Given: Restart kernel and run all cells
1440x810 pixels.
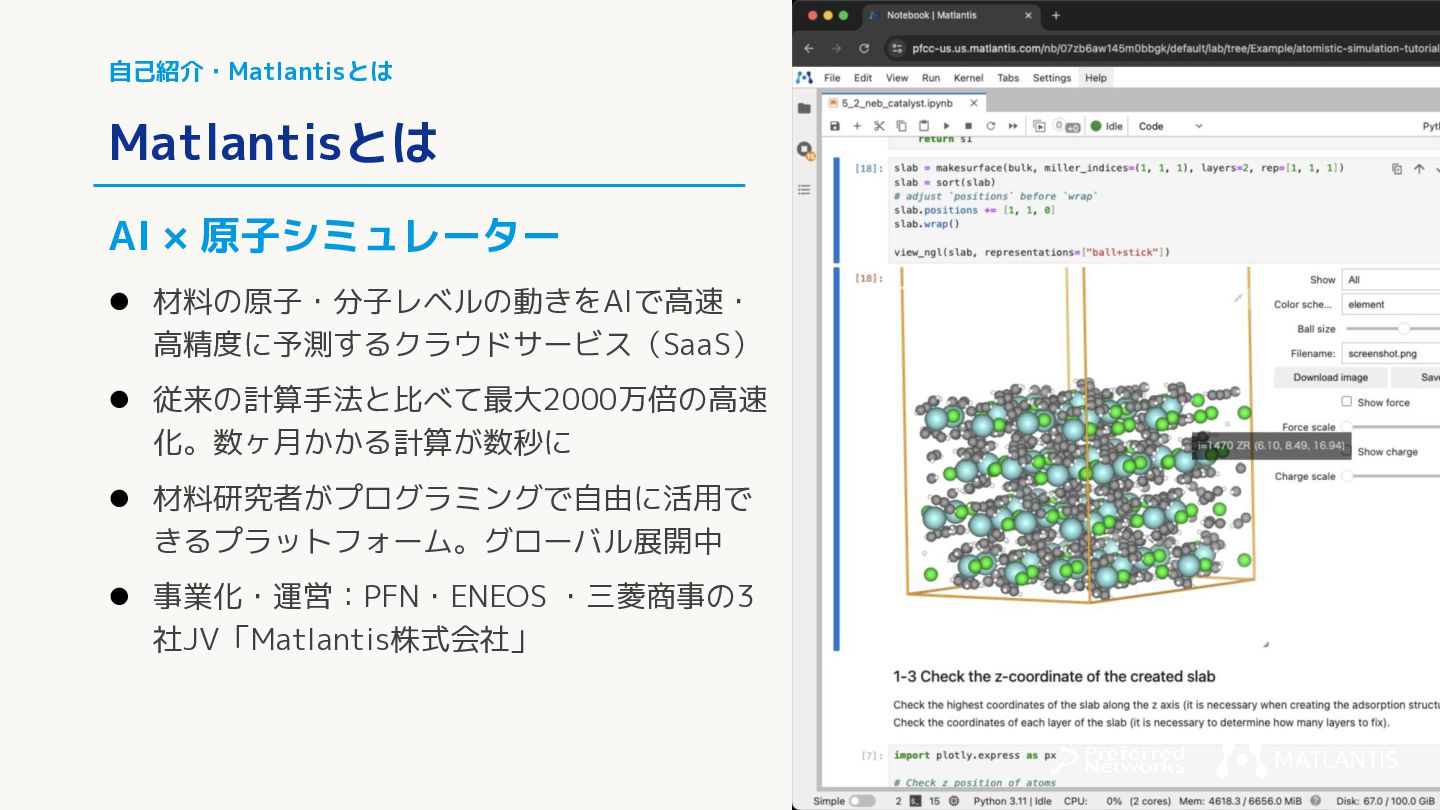Looking at the screenshot, I should 1013,126.
